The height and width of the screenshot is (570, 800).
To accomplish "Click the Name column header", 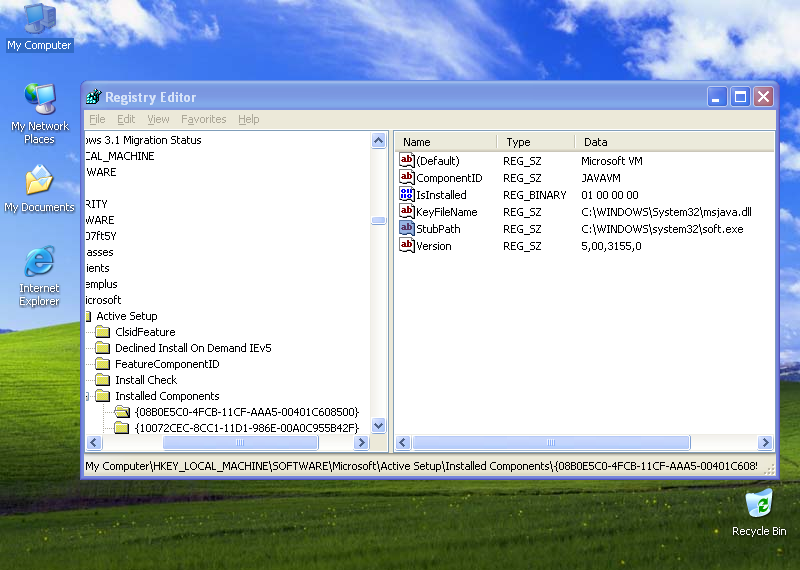I will 446,141.
